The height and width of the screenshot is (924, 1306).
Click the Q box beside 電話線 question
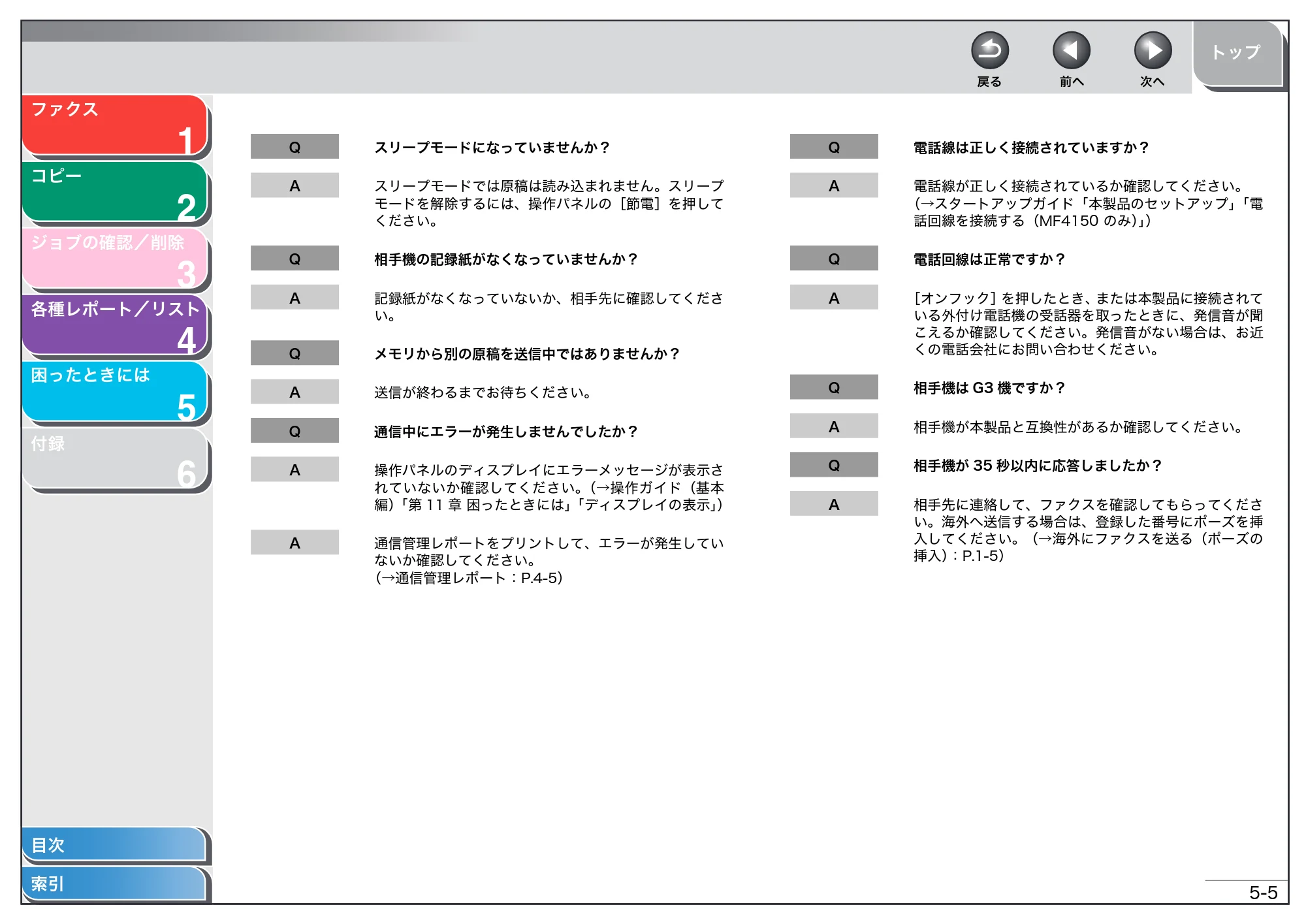pos(834,147)
